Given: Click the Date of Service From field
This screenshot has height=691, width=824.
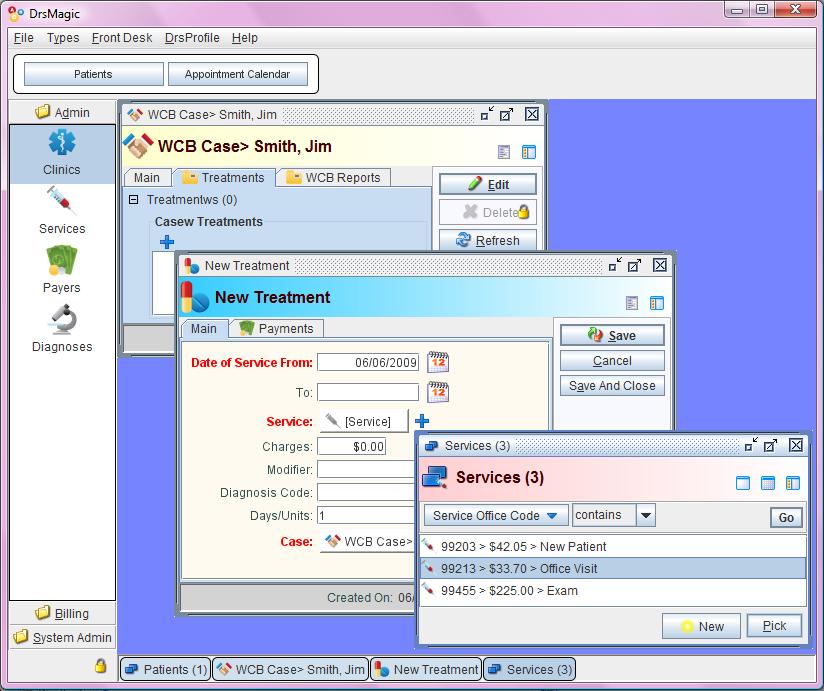Looking at the screenshot, I should (368, 362).
